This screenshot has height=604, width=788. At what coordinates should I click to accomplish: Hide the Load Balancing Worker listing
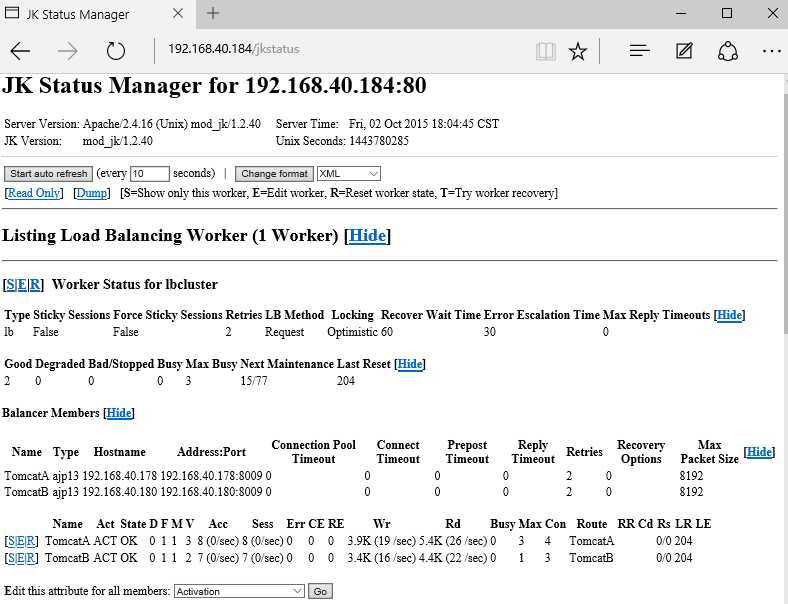pyautogui.click(x=368, y=236)
